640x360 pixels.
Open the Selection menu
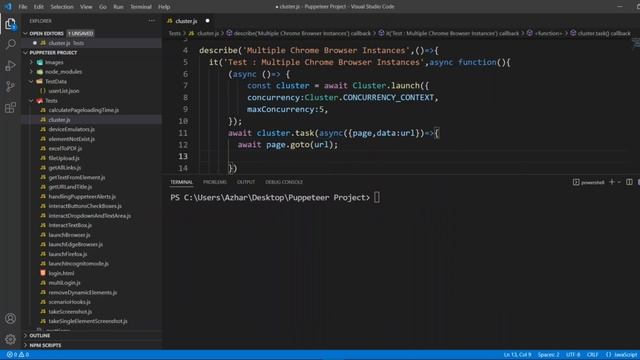[x=62, y=7]
